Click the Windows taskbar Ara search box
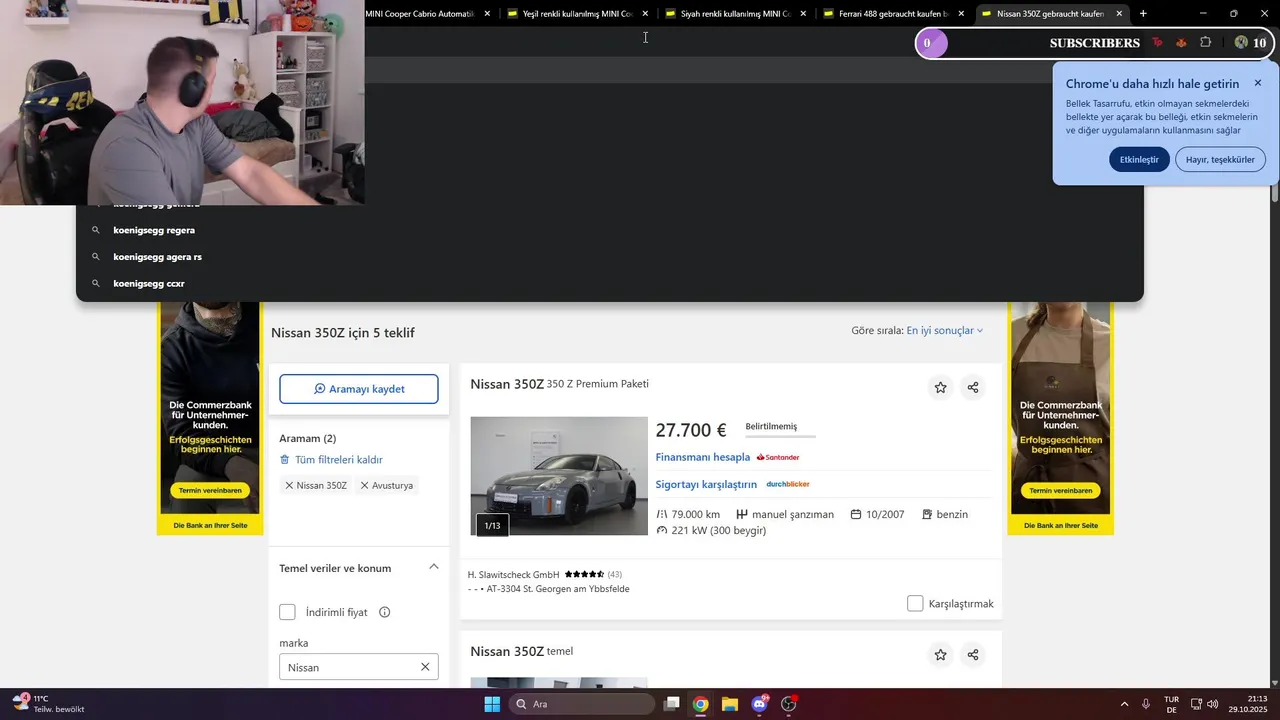The height and width of the screenshot is (720, 1280). click(581, 704)
